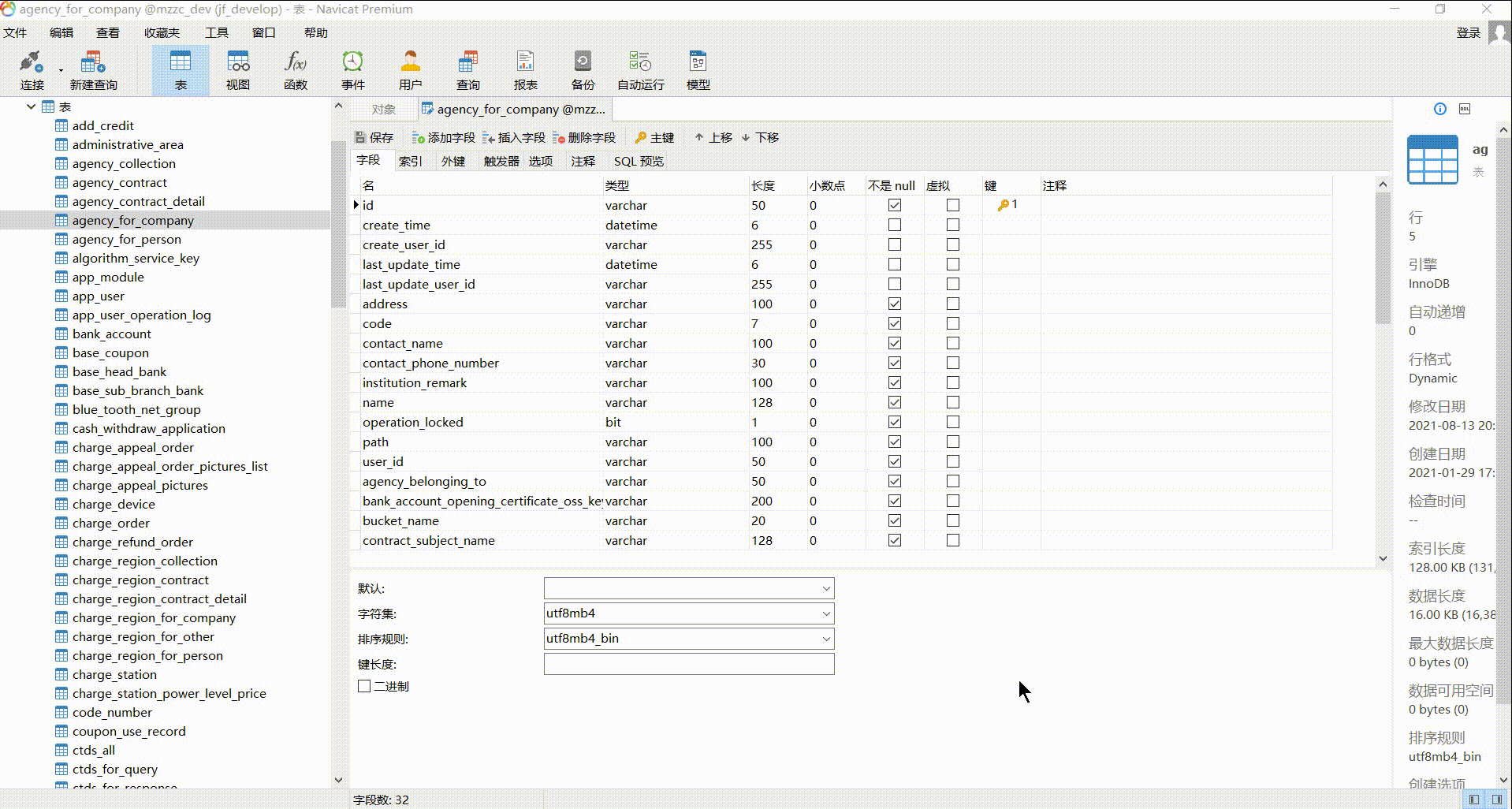Open the 字符集 charset dropdown

[825, 613]
